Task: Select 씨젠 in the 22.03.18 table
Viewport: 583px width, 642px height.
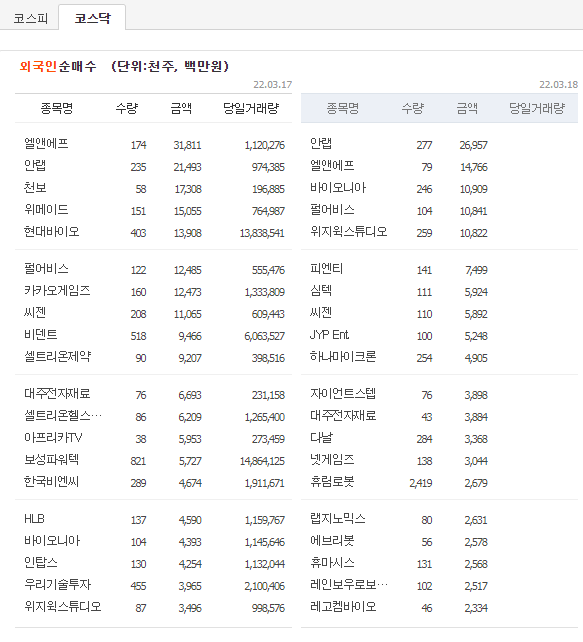Action: pyautogui.click(x=321, y=313)
